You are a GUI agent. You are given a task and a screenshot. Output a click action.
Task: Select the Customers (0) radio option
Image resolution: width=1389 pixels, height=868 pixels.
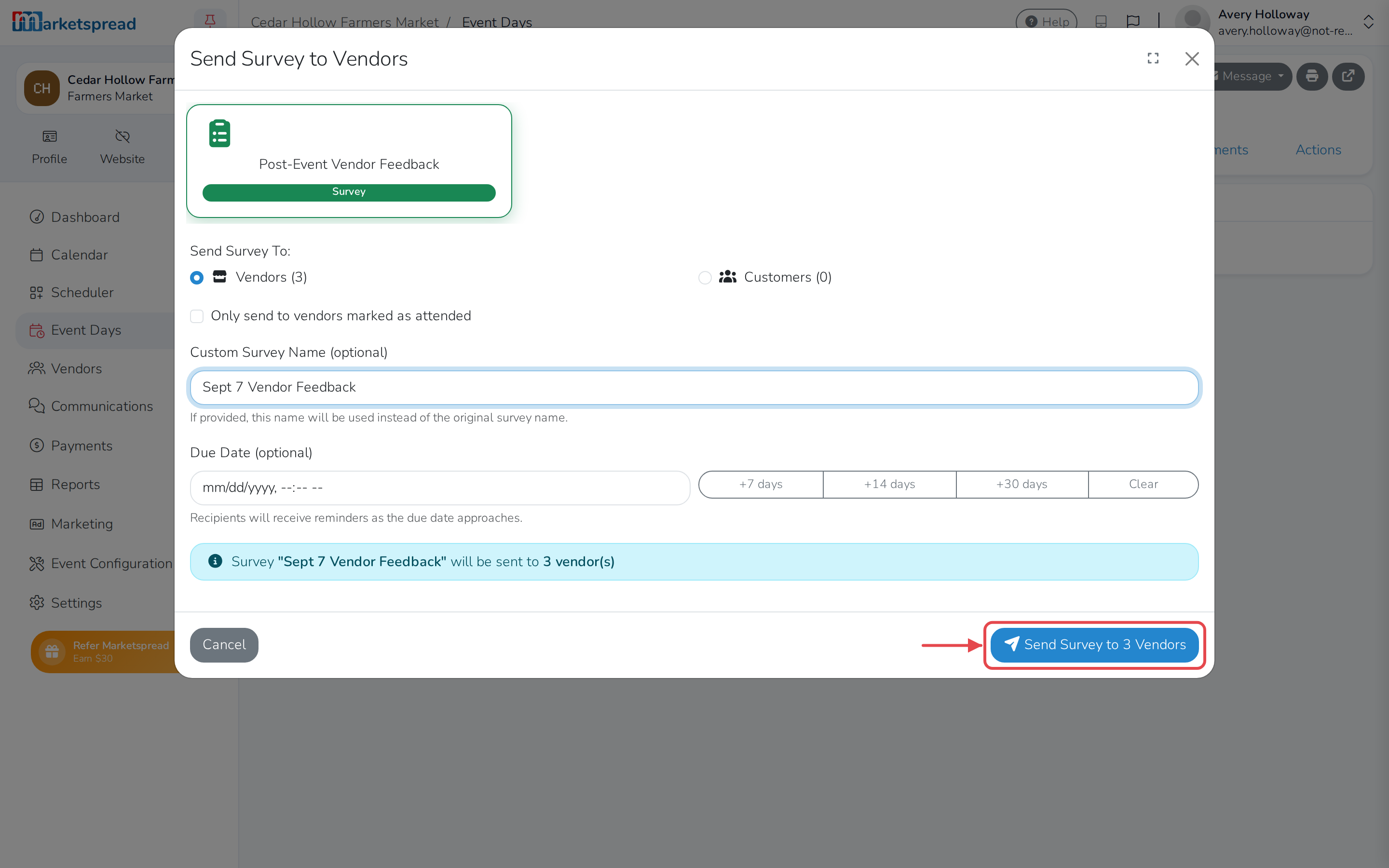705,278
